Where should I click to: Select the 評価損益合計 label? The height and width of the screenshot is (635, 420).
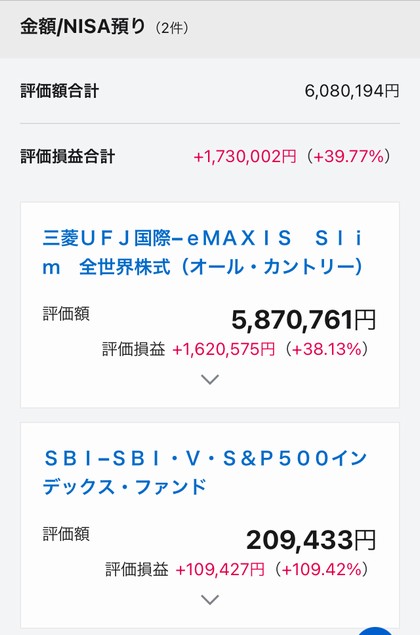pyautogui.click(x=68, y=156)
